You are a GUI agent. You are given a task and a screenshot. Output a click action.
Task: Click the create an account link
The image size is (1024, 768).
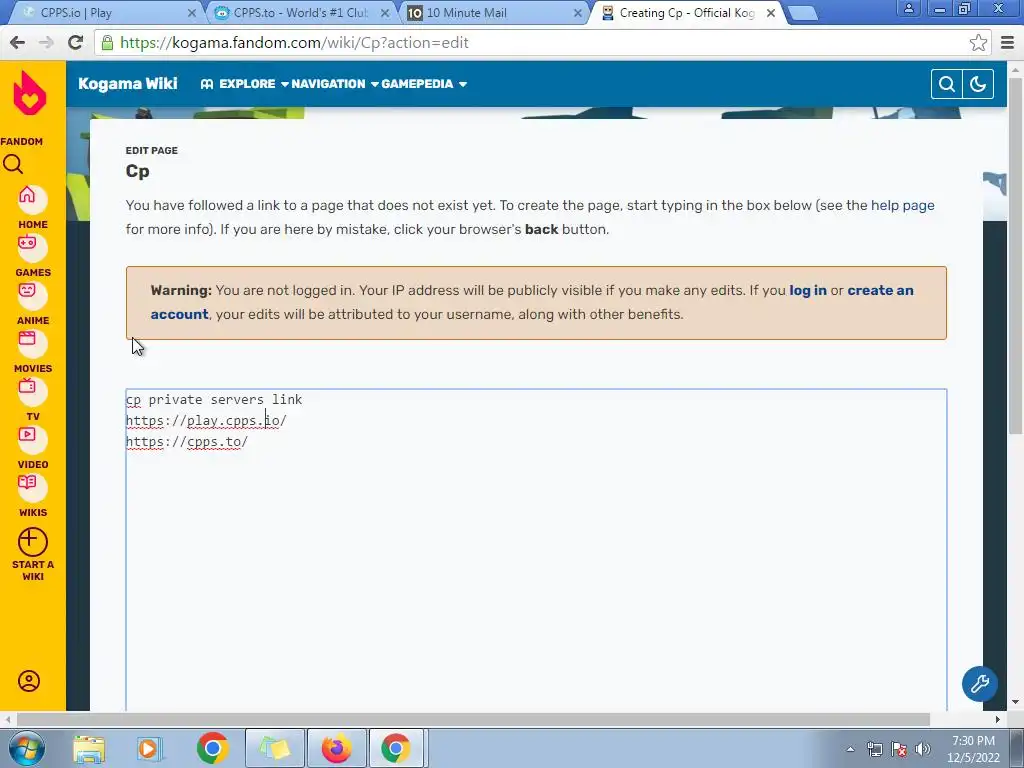tap(532, 302)
